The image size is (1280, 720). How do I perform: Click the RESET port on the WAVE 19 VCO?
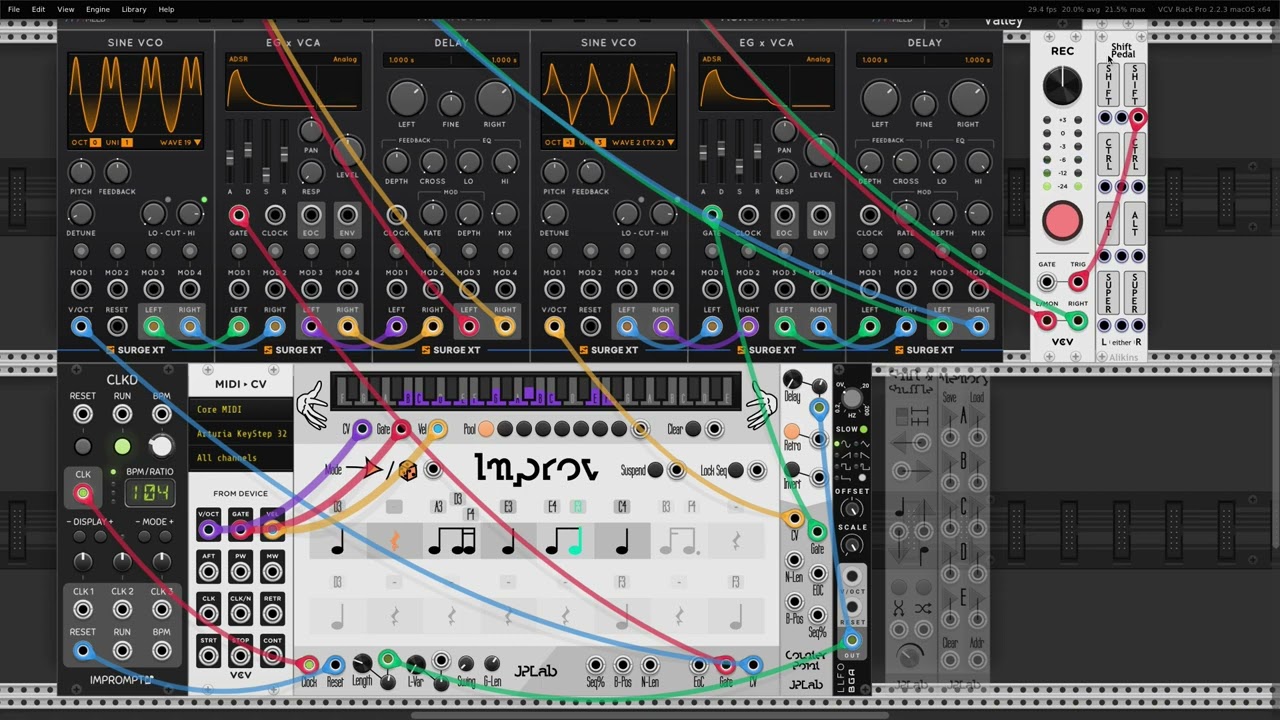(117, 326)
